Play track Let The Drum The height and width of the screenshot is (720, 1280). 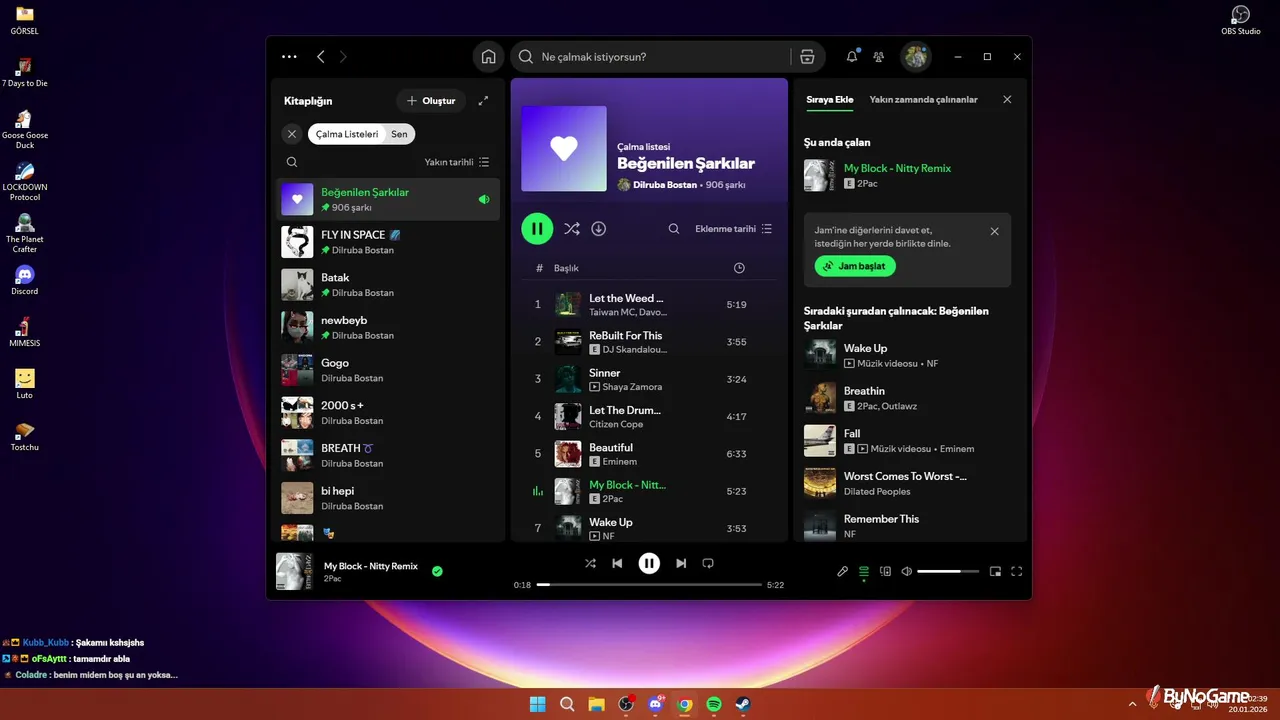click(648, 417)
